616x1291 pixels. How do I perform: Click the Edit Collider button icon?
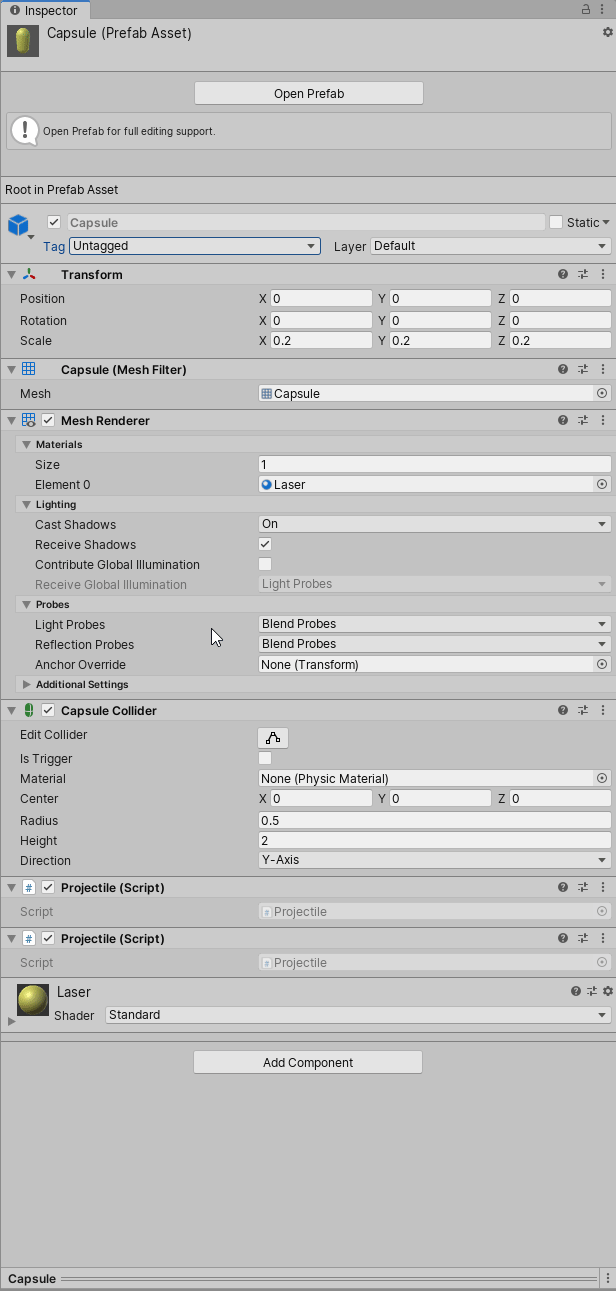pyautogui.click(x=273, y=738)
